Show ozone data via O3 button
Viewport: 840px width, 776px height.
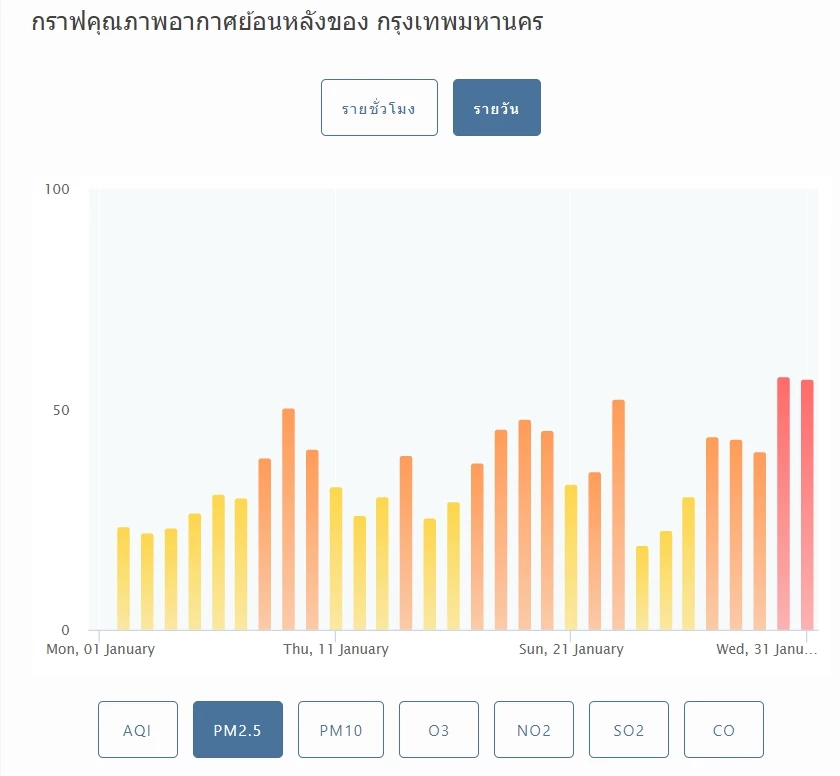(x=438, y=729)
